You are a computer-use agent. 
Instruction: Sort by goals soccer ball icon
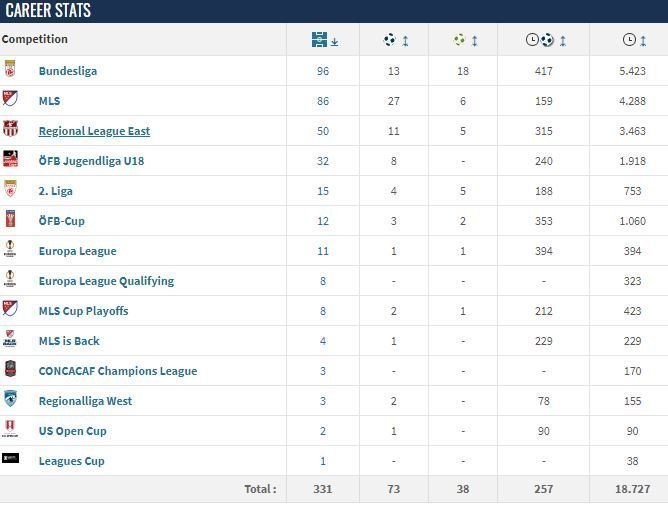(x=389, y=40)
